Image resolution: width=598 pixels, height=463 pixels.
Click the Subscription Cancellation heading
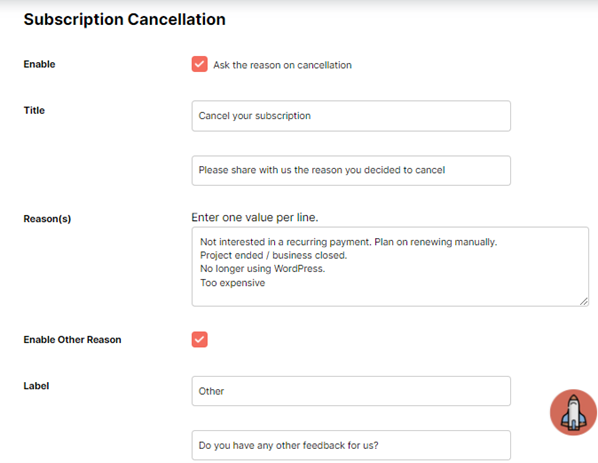[x=125, y=19]
